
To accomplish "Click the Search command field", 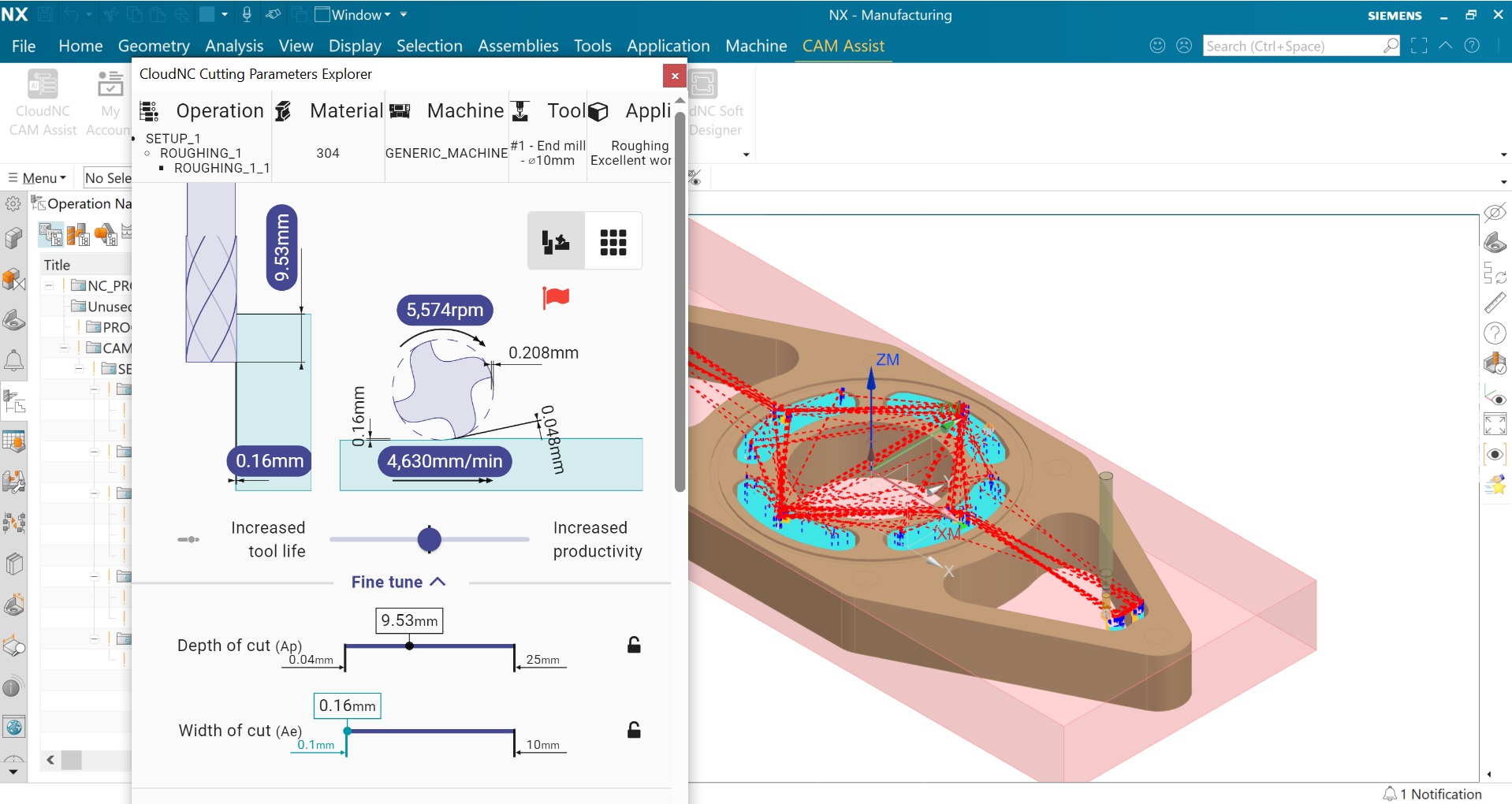I will tap(1293, 47).
